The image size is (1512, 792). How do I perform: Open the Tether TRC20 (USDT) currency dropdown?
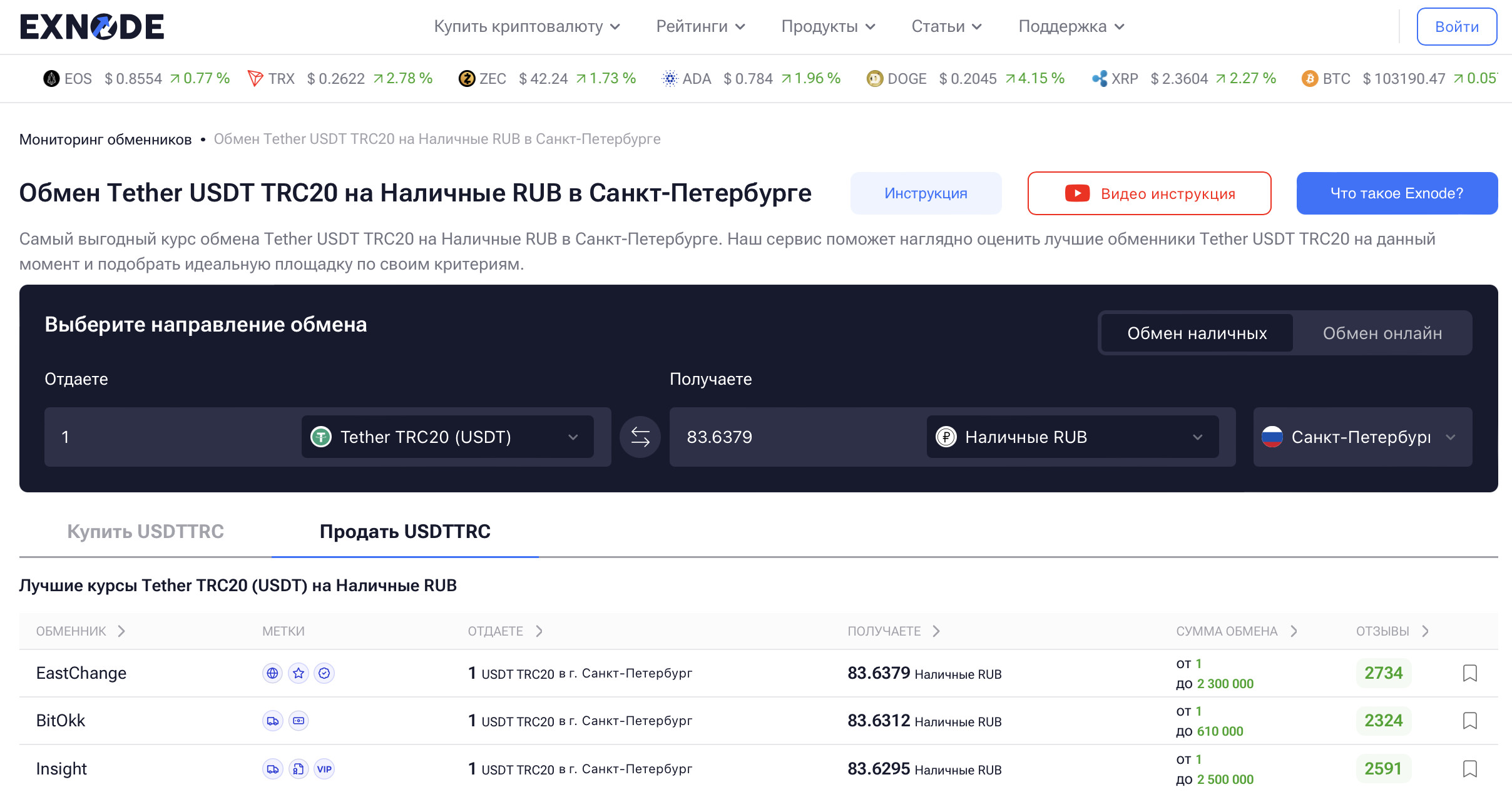(x=447, y=437)
